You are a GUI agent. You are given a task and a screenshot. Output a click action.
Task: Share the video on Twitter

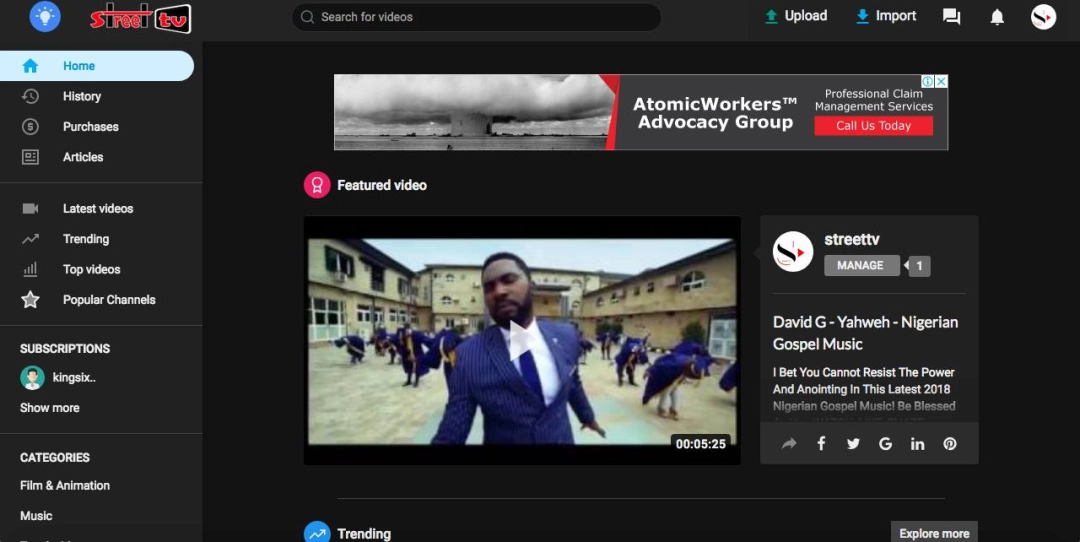point(853,444)
